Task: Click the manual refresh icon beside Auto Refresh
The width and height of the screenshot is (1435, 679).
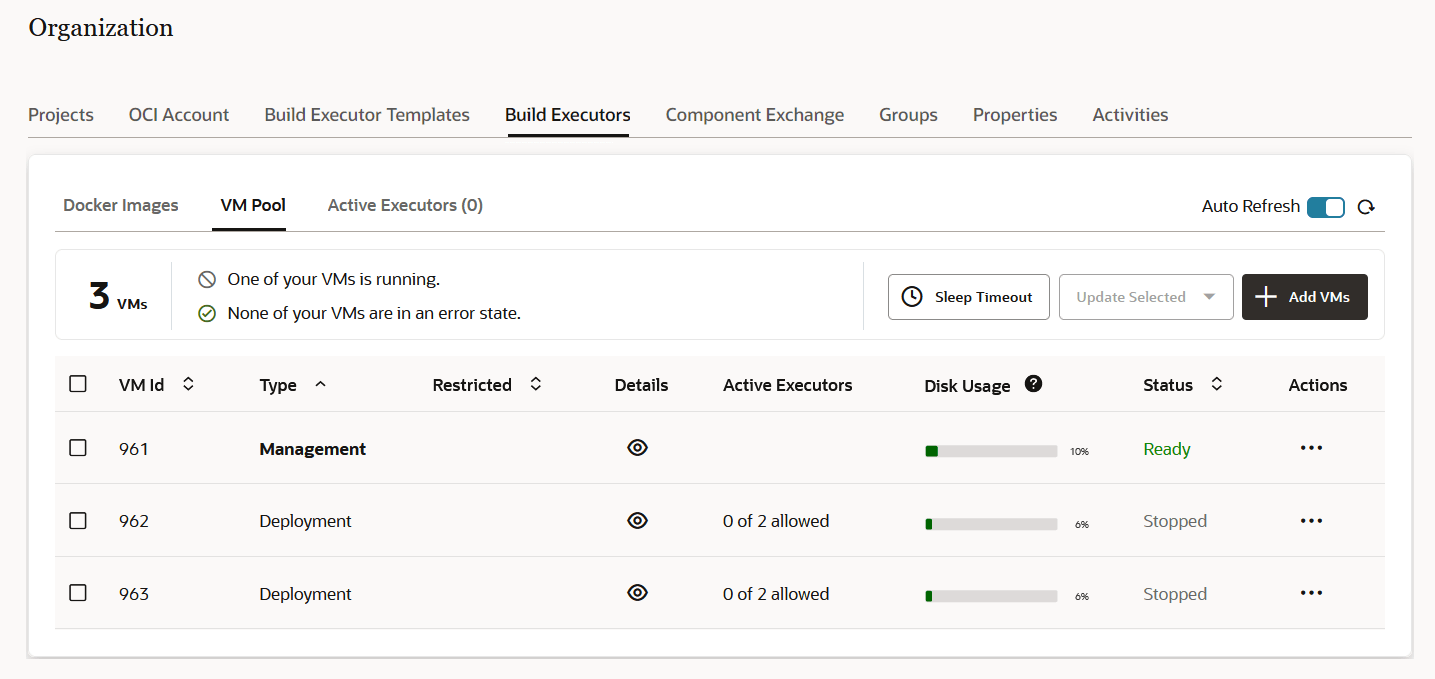Action: coord(1366,207)
